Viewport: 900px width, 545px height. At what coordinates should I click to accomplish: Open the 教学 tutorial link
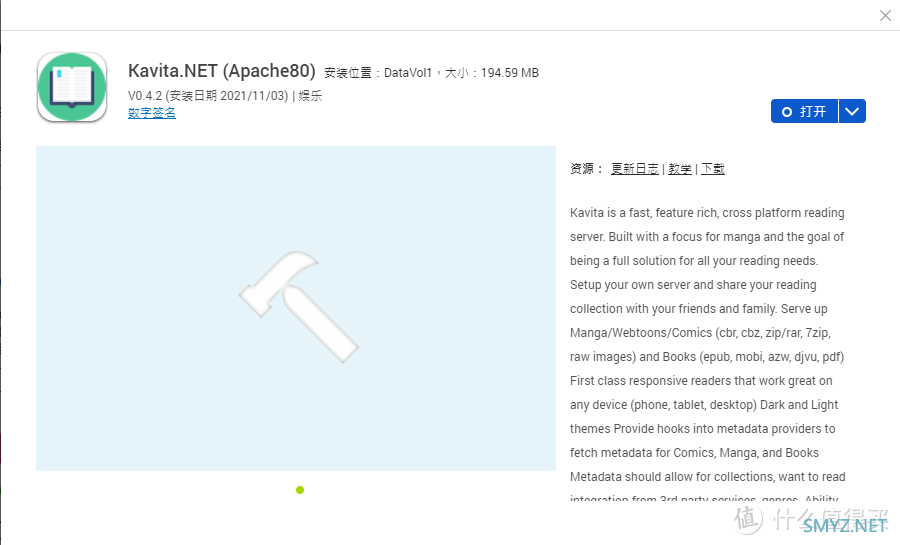point(680,169)
